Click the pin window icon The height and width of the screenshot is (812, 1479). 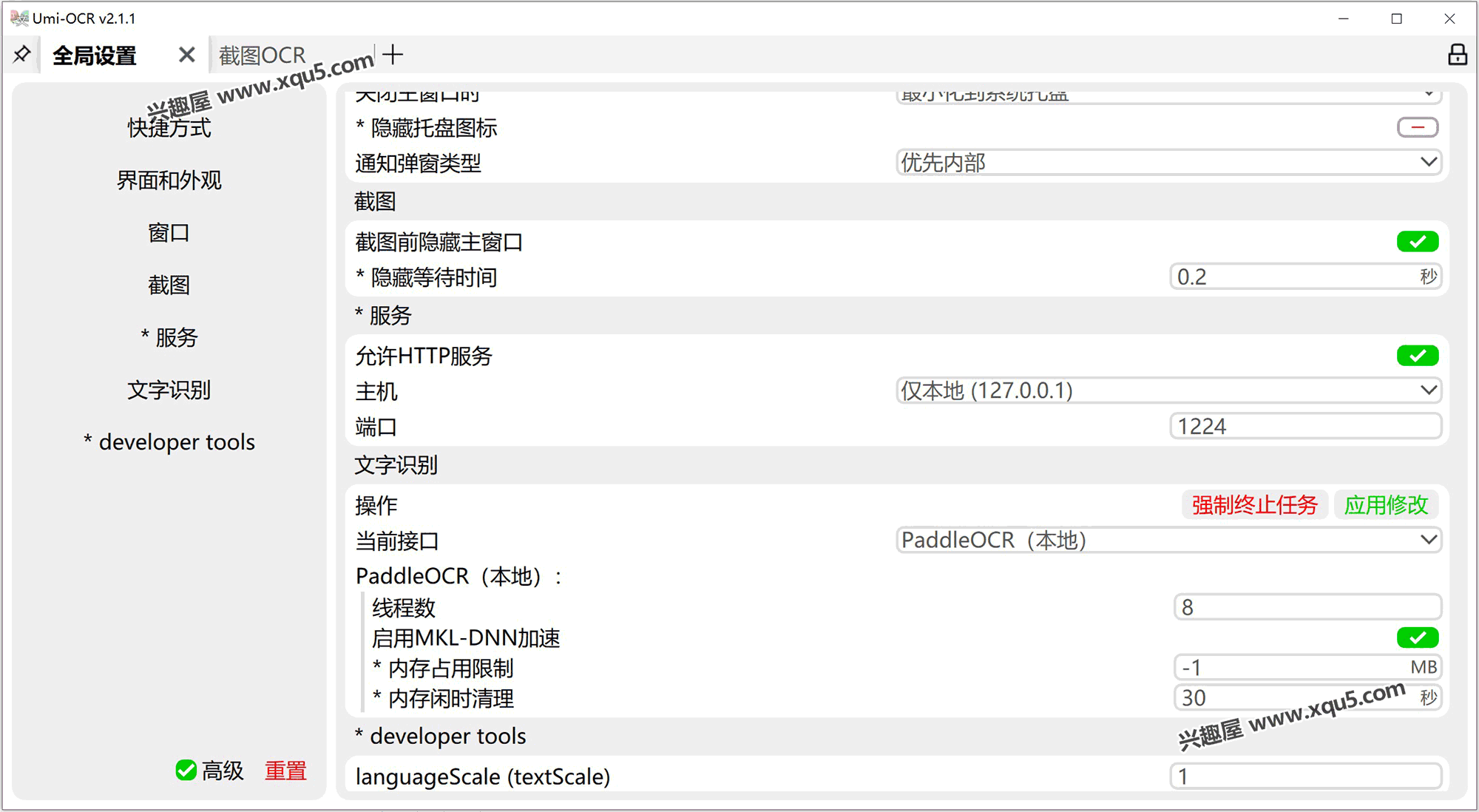click(x=22, y=54)
